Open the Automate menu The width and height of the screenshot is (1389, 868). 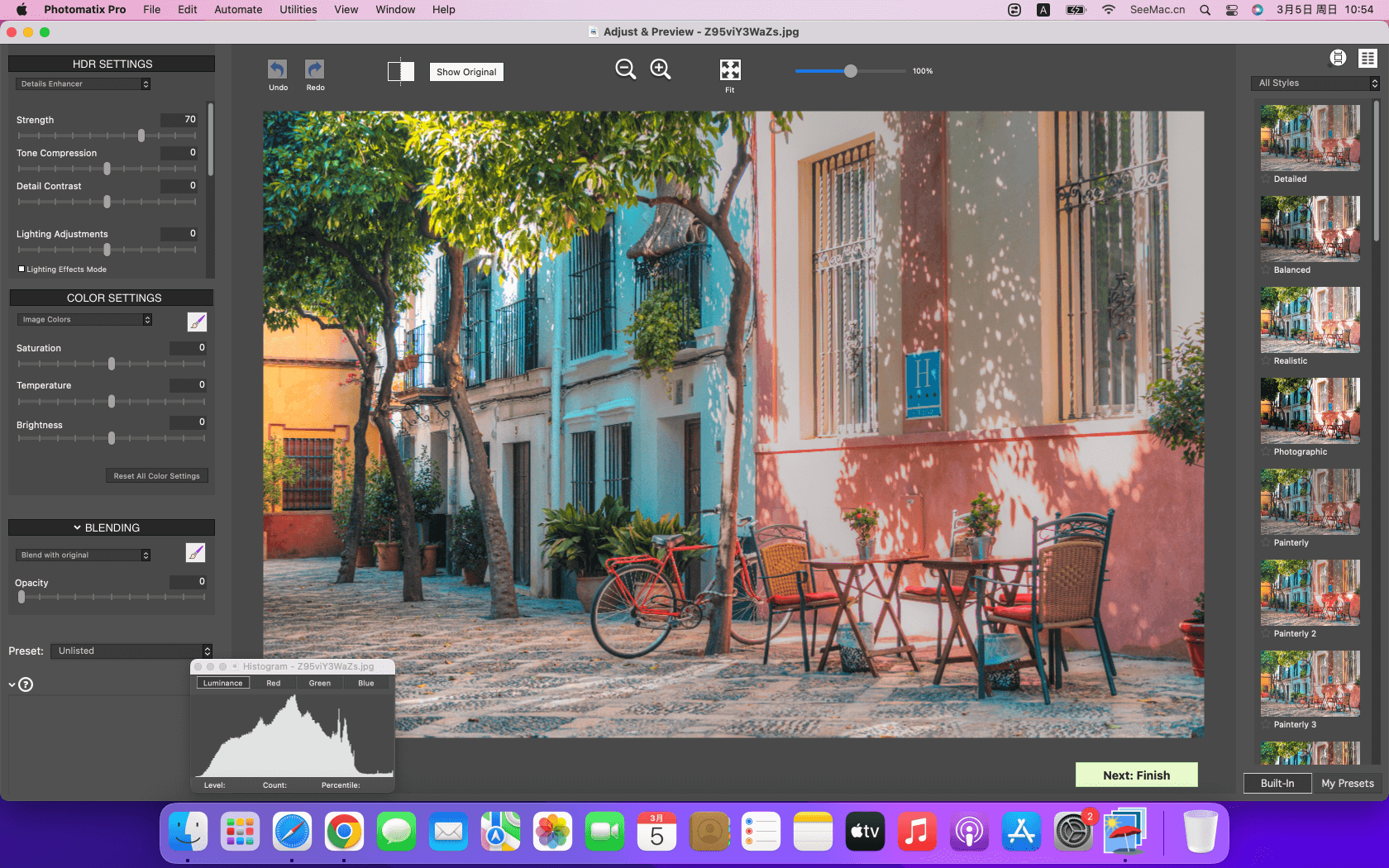(238, 10)
